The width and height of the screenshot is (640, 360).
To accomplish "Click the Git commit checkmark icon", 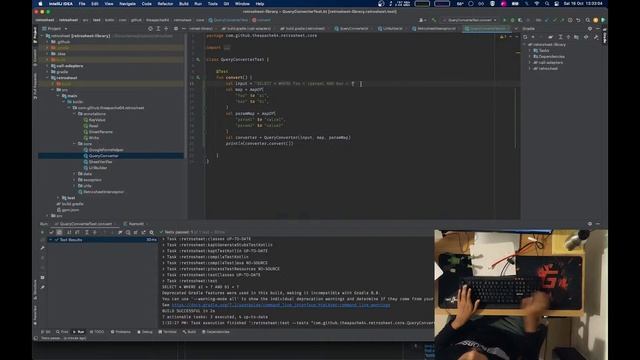I will [x=554, y=20].
